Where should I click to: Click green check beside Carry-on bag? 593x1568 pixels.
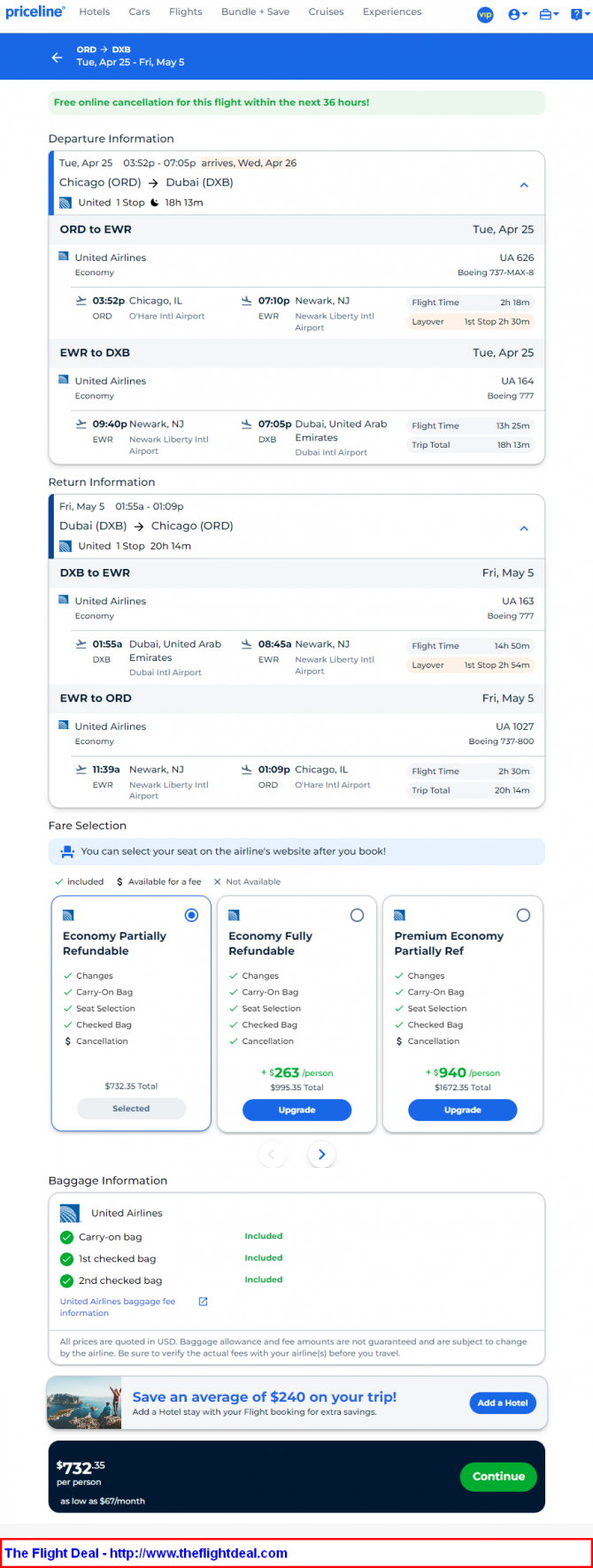[x=66, y=1237]
